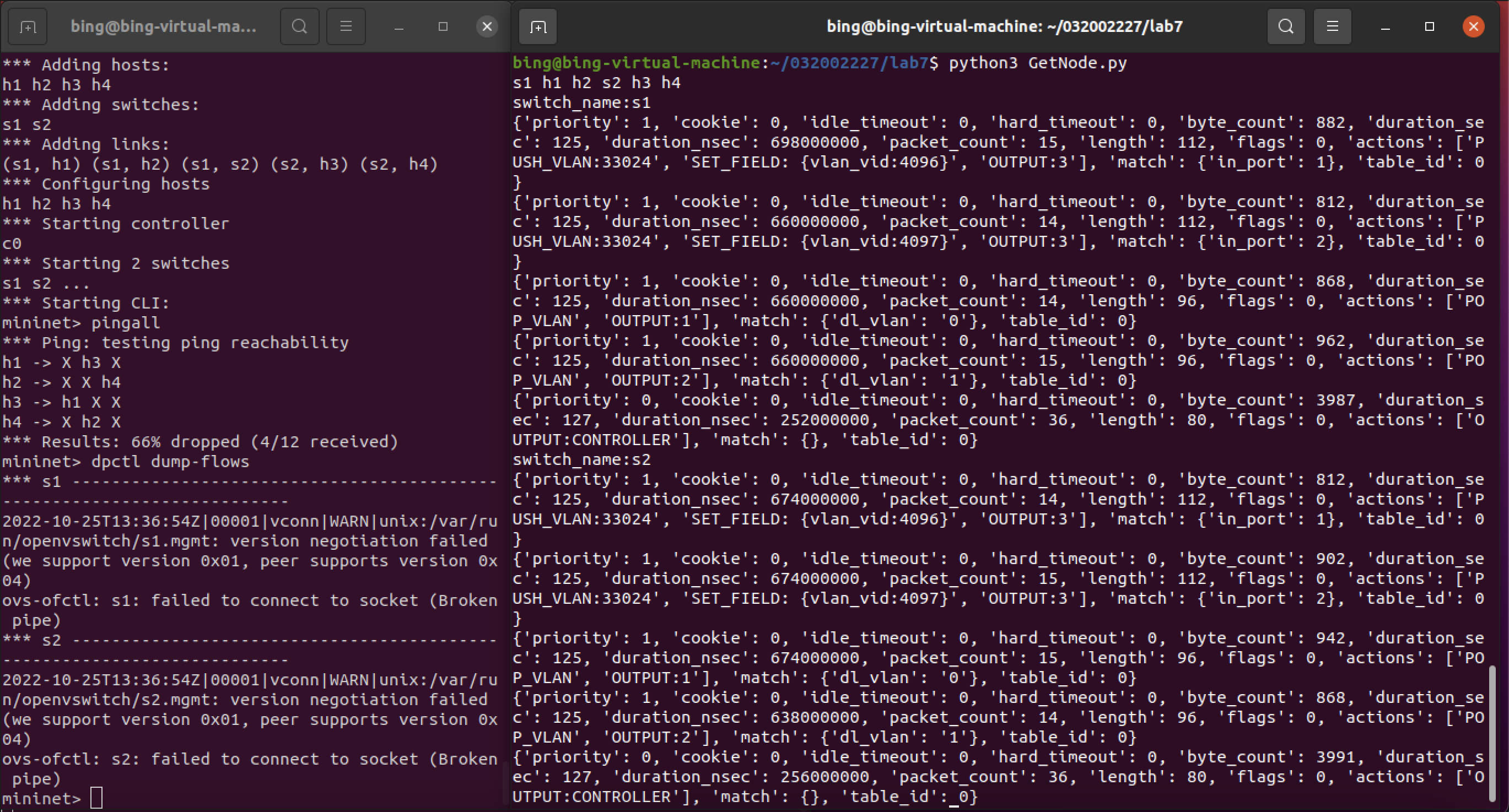Search within the lab7 terminal window

(x=1286, y=27)
